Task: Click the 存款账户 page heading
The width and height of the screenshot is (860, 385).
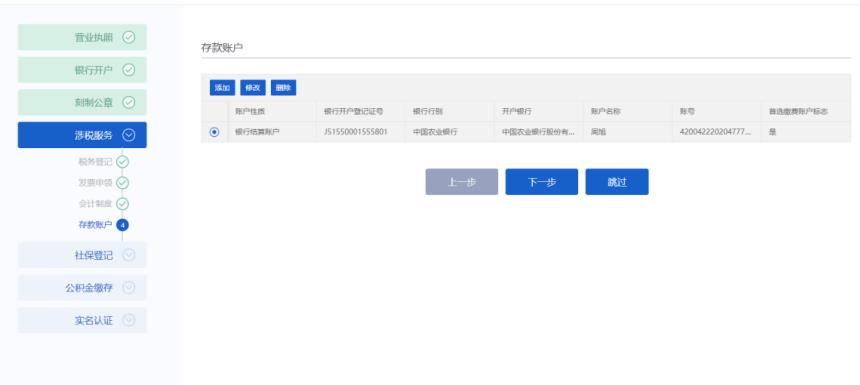Action: 222,48
